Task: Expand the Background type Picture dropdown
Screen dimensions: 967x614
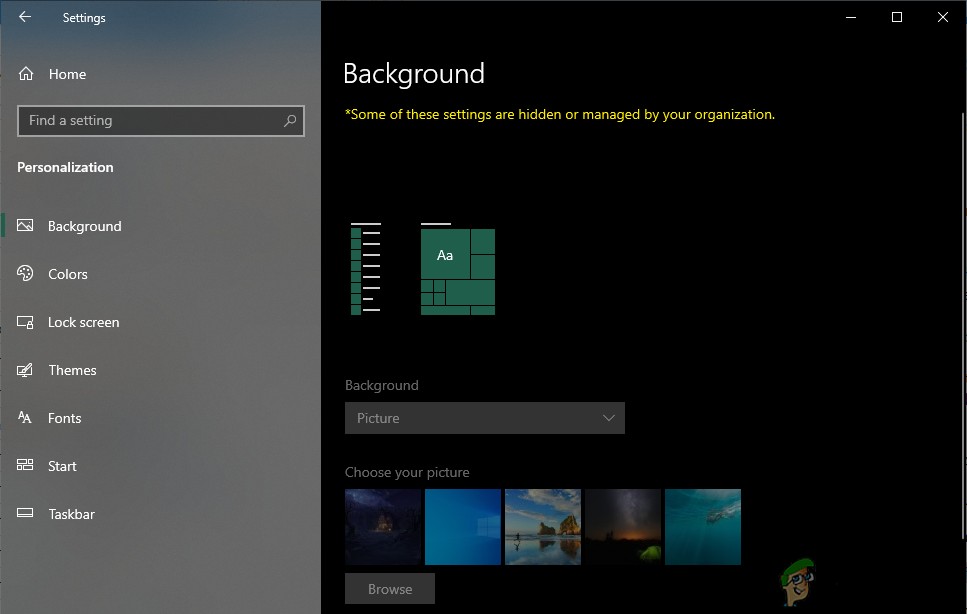Action: (x=485, y=418)
